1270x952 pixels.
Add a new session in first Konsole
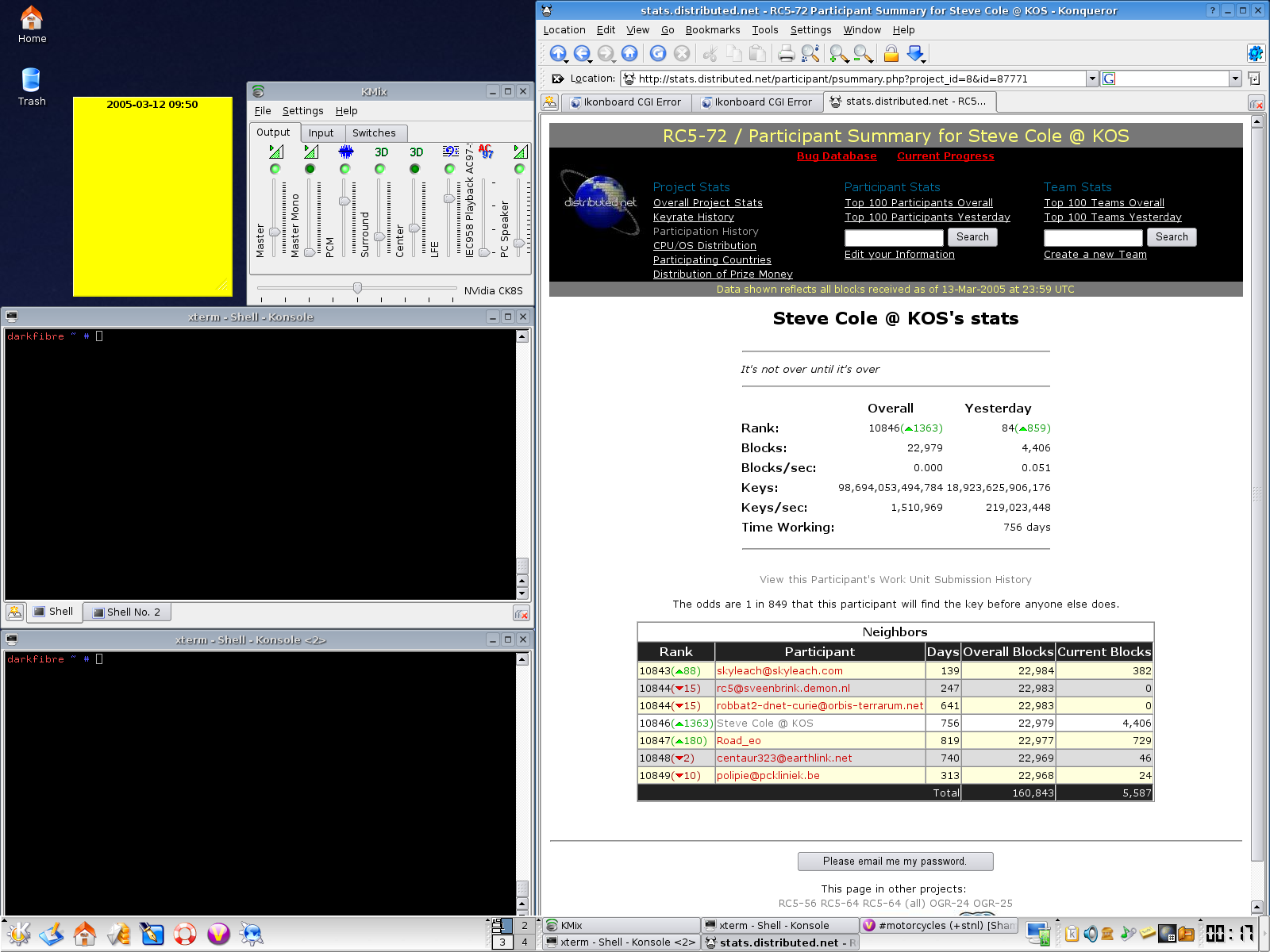pyautogui.click(x=15, y=612)
